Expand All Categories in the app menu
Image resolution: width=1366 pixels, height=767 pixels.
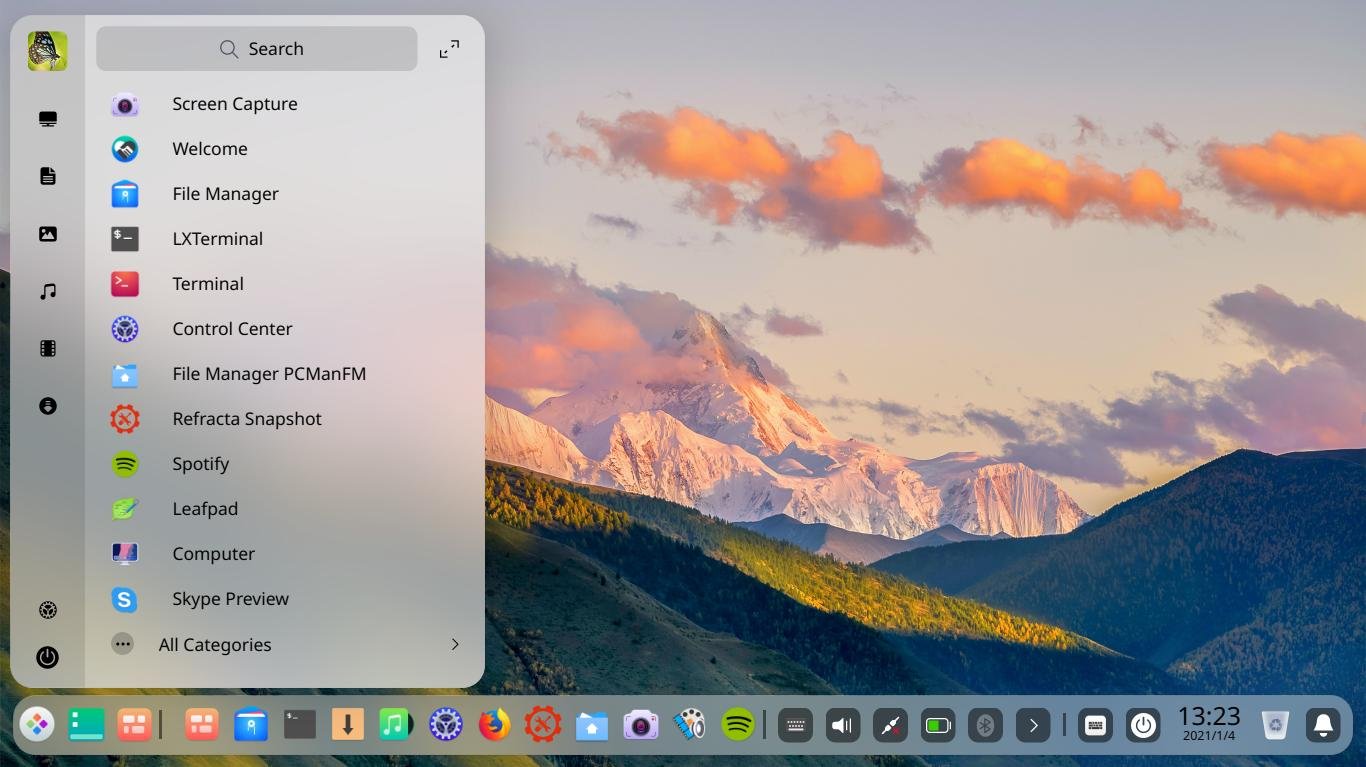pos(215,644)
